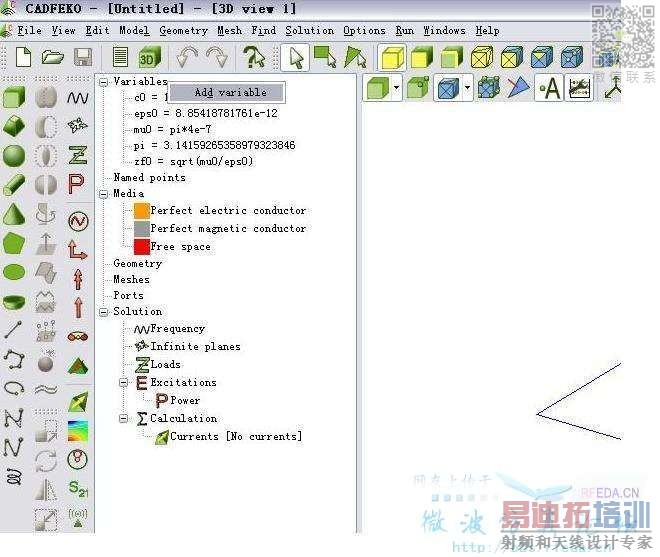This screenshot has width=660, height=557.
Task: Click orange Perfect electric conductor swatch
Action: click(x=142, y=211)
